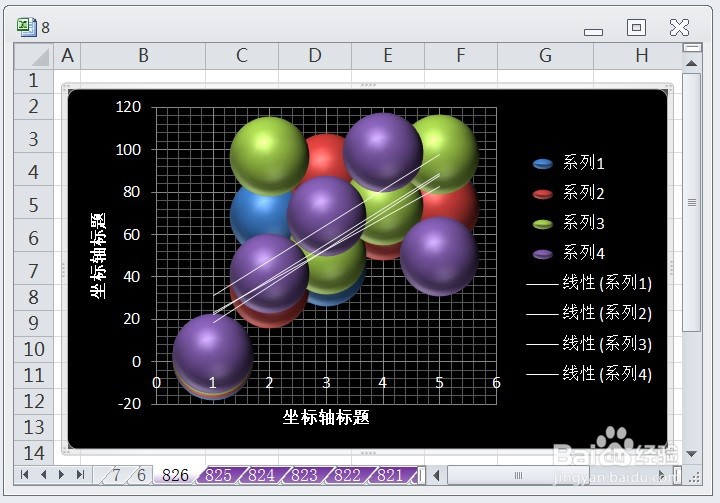Select legend entry 线性 (系列1)
Image resolution: width=720 pixels, height=503 pixels.
589,283
